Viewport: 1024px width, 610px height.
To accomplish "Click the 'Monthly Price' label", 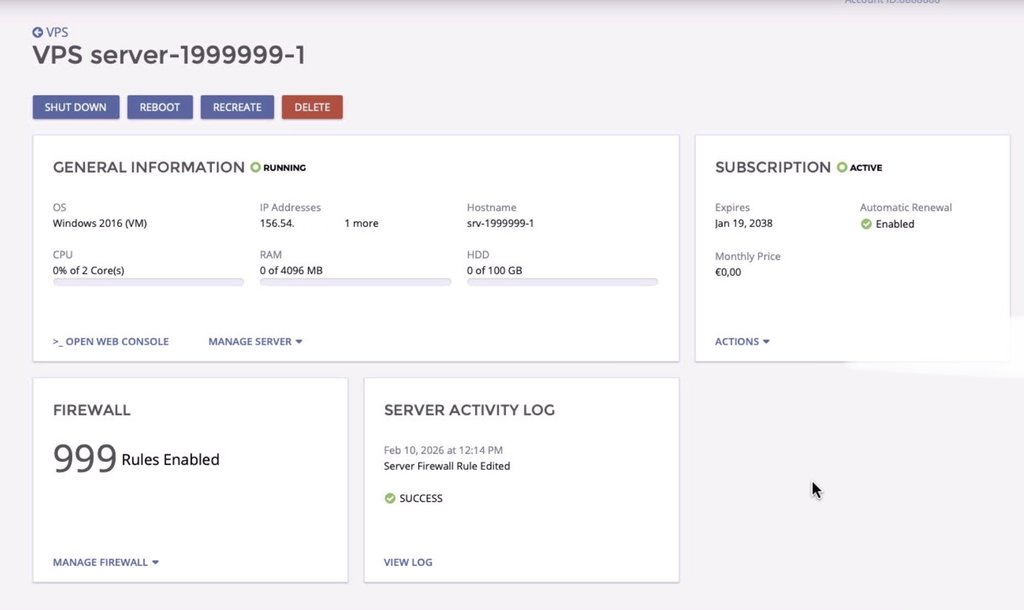I will [748, 257].
